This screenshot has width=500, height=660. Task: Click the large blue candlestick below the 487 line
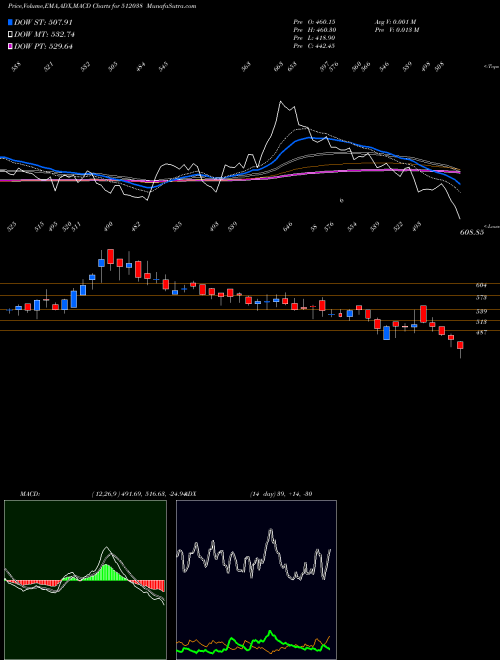pos(386,333)
